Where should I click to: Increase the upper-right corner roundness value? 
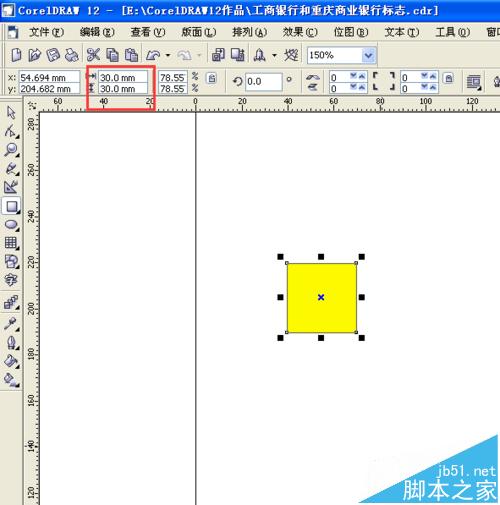point(433,77)
